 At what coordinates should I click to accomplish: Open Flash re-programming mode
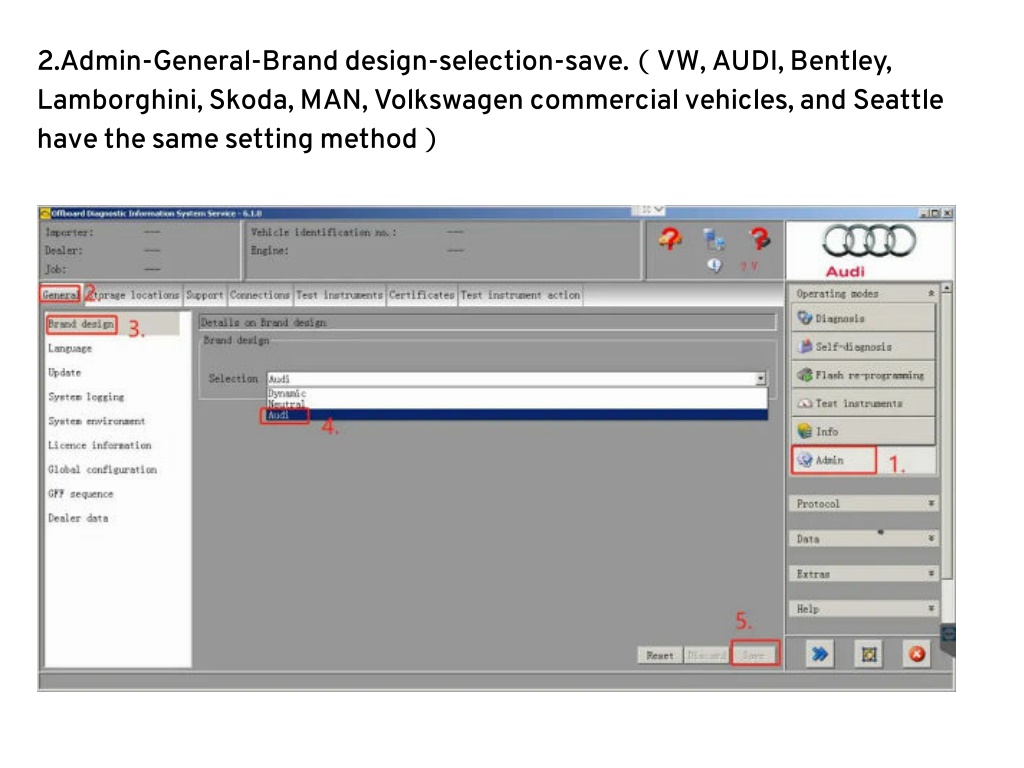tap(863, 375)
